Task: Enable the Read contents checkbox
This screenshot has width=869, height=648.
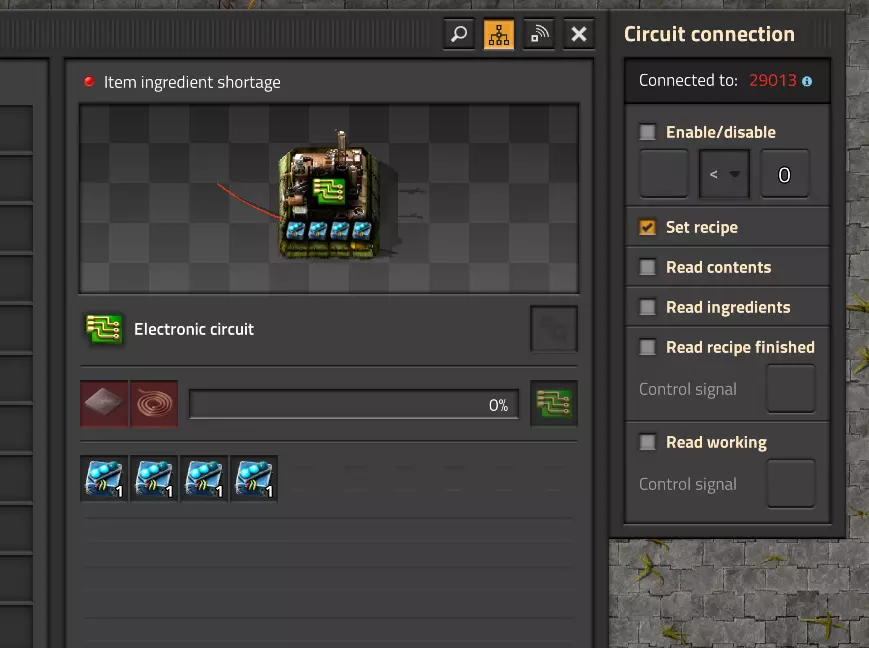Action: 647,267
